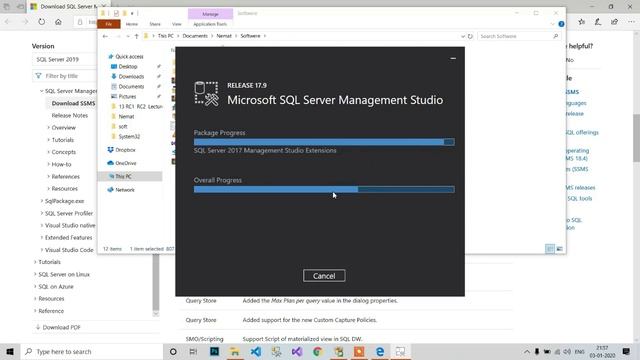The width and height of the screenshot is (640, 360).
Task: Open Windows Start menu
Action: [10, 351]
